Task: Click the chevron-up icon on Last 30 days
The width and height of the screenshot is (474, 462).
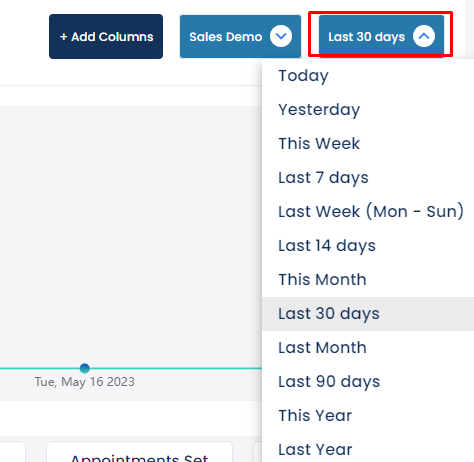Action: [x=424, y=36]
